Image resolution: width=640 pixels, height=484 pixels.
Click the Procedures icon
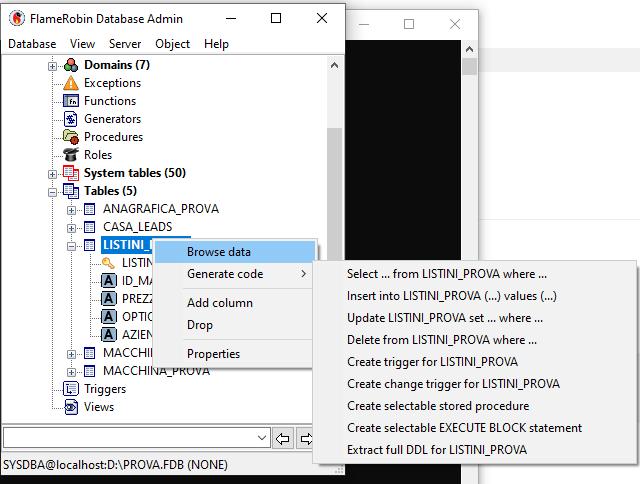click(71, 137)
